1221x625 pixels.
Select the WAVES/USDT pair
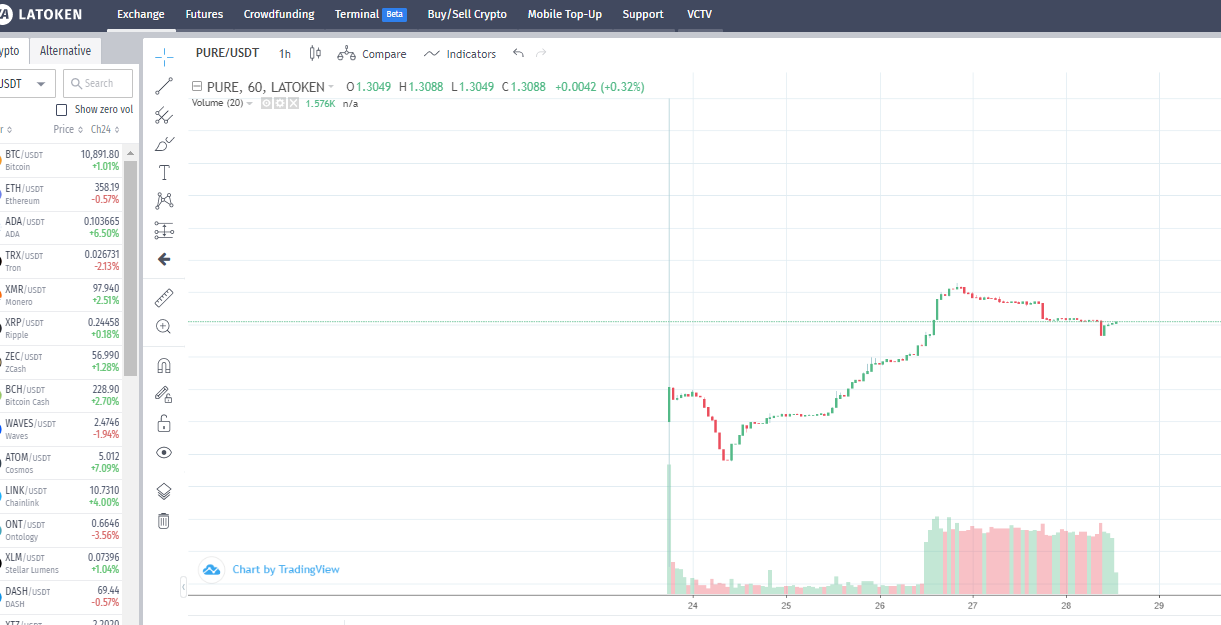point(62,429)
